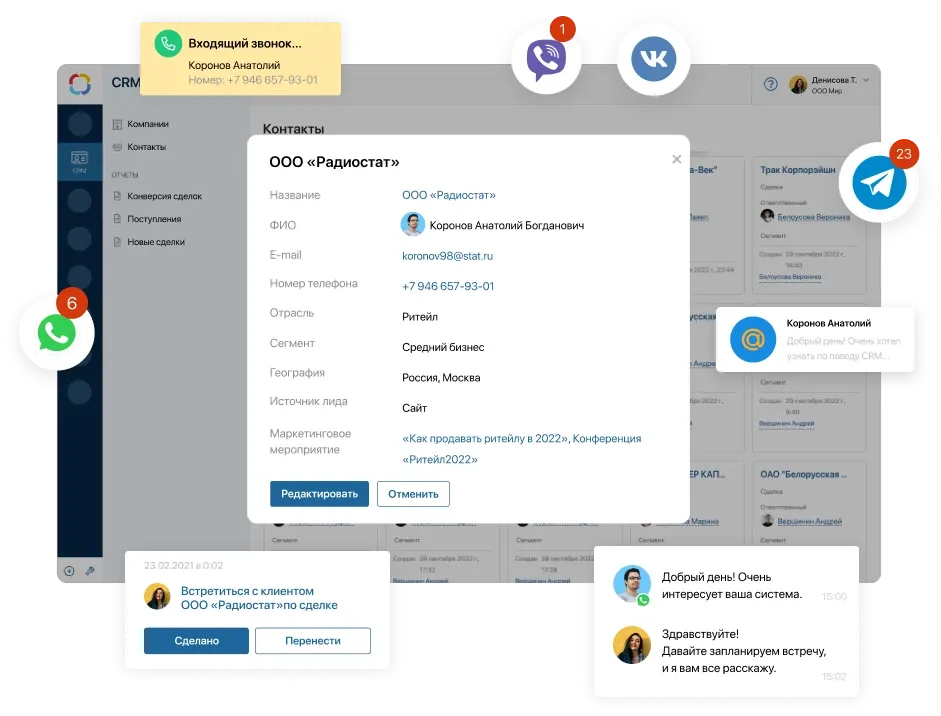The height and width of the screenshot is (716, 941).
Task: Open WhatsApp icon with 6 notifications
Action: [x=57, y=333]
